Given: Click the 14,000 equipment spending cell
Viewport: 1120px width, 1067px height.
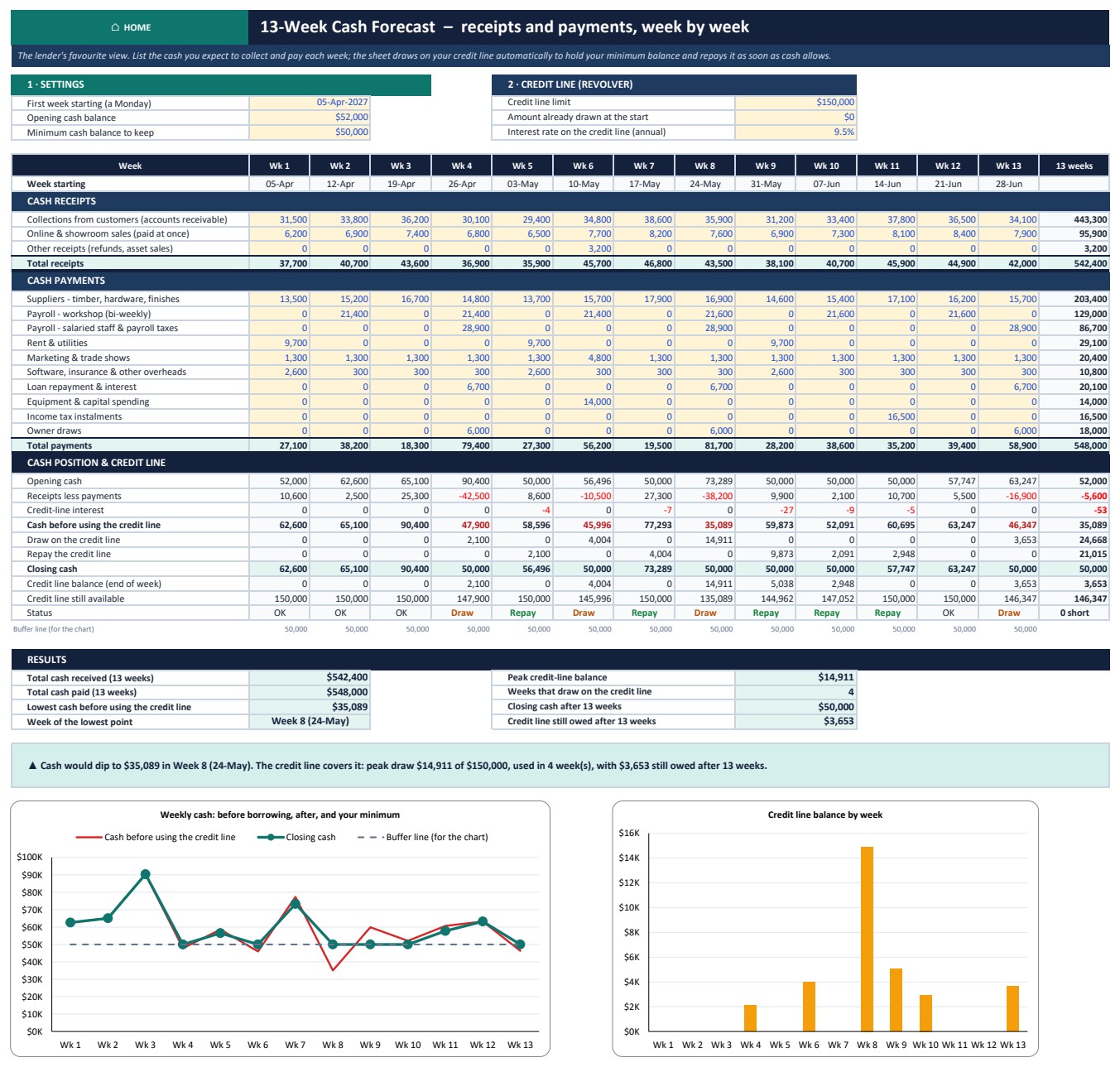Looking at the screenshot, I should (x=584, y=402).
